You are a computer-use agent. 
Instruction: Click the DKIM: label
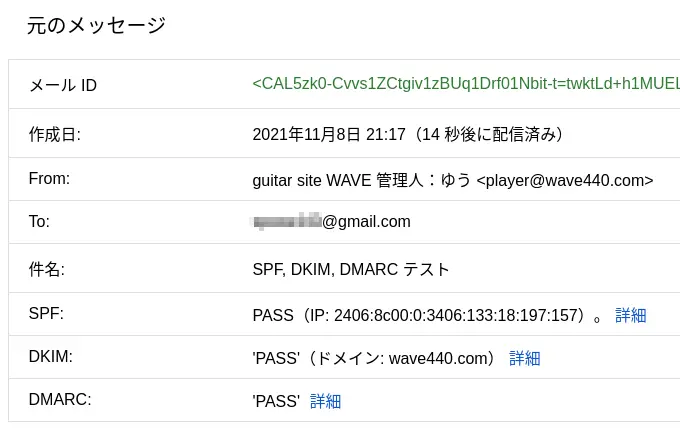(x=51, y=356)
